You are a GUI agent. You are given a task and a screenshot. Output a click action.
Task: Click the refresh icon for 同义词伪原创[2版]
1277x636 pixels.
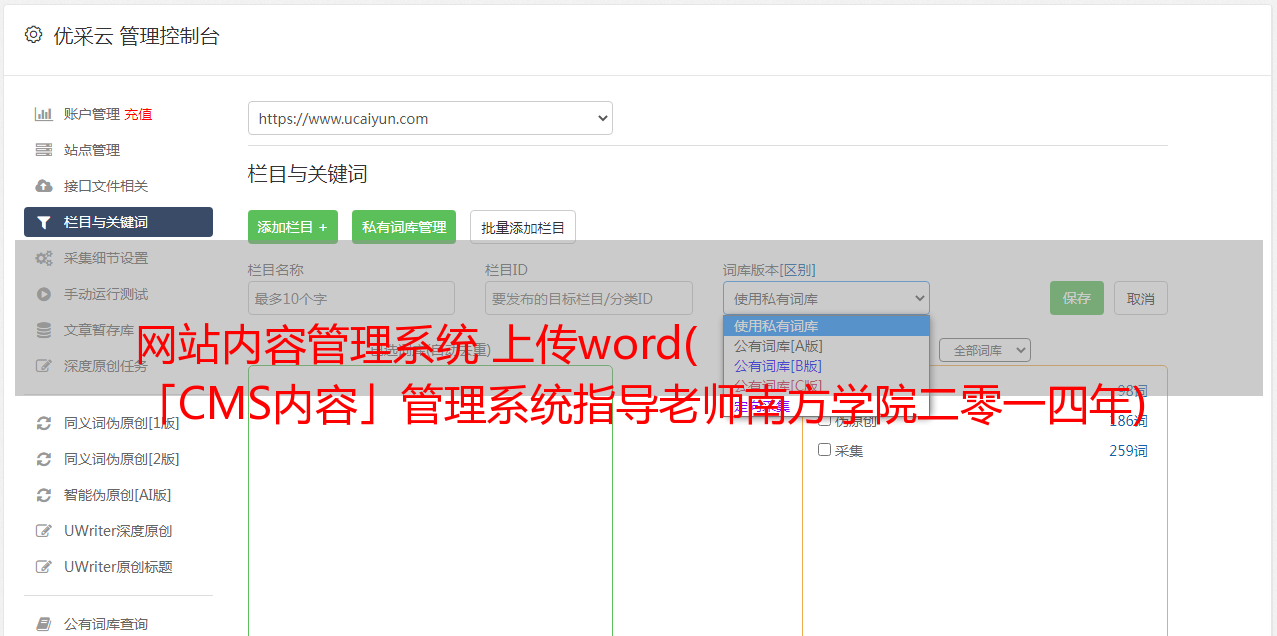(x=44, y=459)
